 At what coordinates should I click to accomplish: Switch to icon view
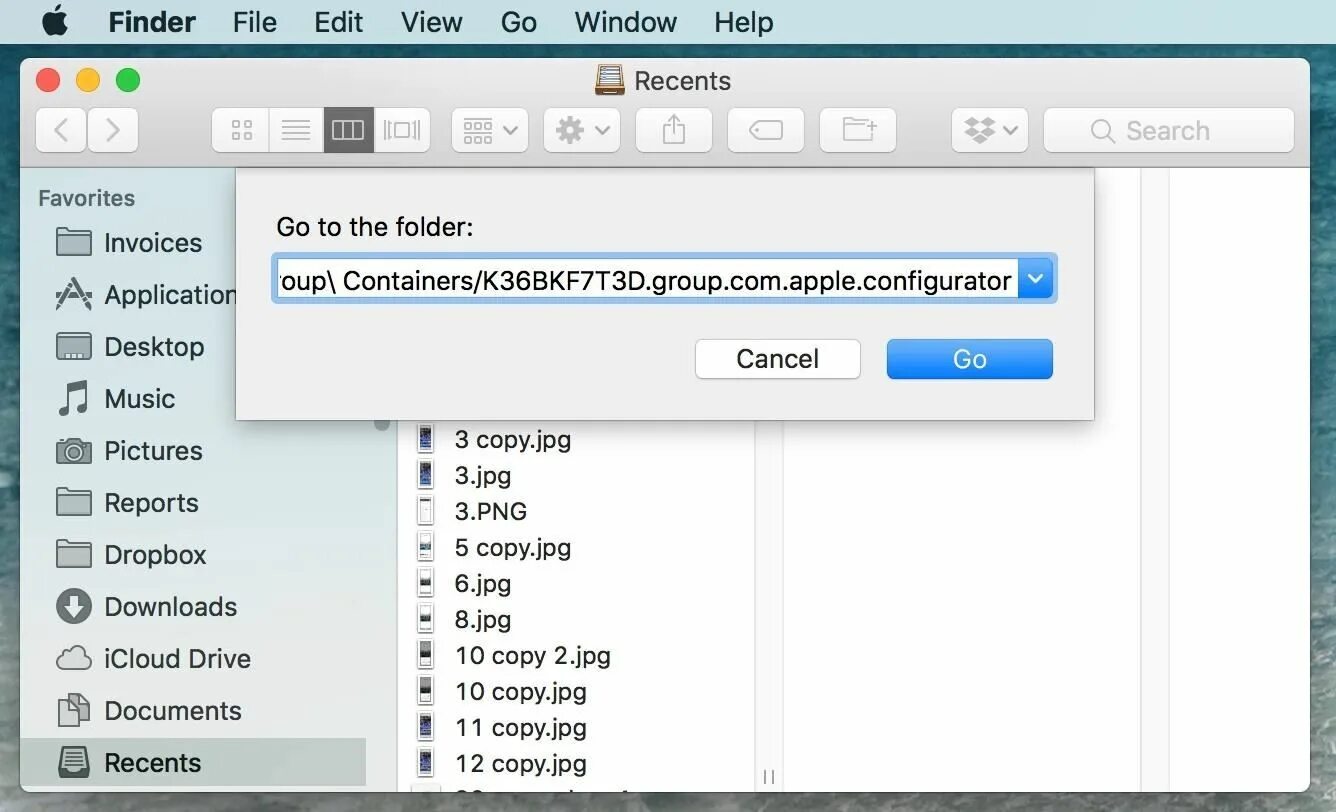coord(241,130)
